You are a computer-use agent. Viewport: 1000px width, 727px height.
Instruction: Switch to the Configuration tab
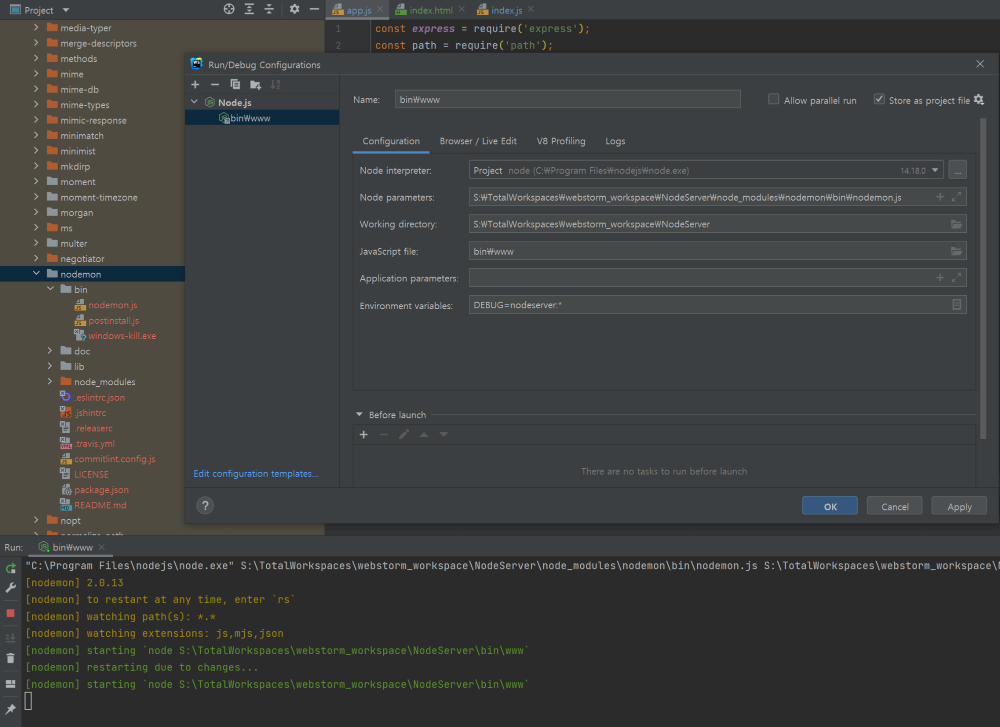[391, 141]
